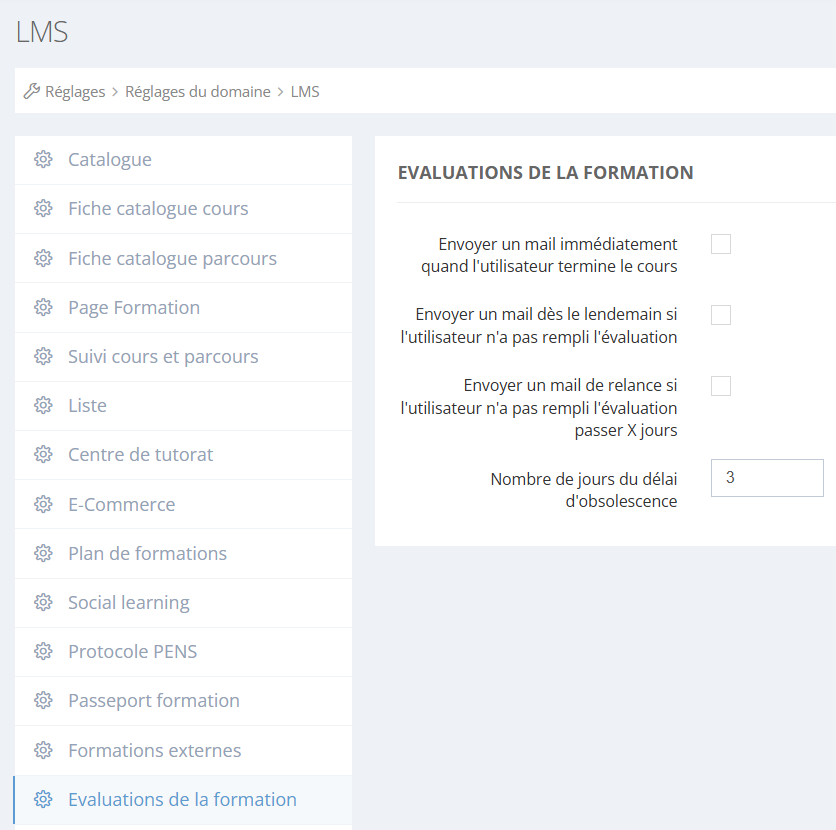The width and height of the screenshot is (836, 830).
Task: Open the Centre de tutorat settings
Action: [x=140, y=455]
